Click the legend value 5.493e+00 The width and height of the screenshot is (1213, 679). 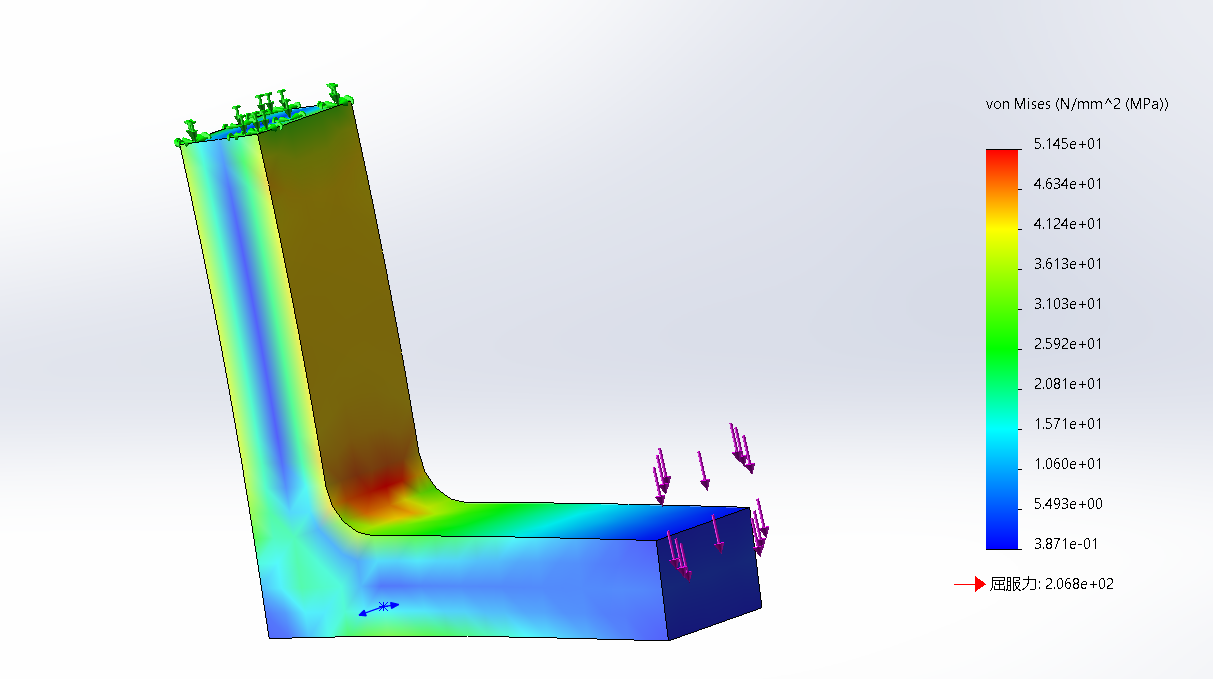(1067, 504)
